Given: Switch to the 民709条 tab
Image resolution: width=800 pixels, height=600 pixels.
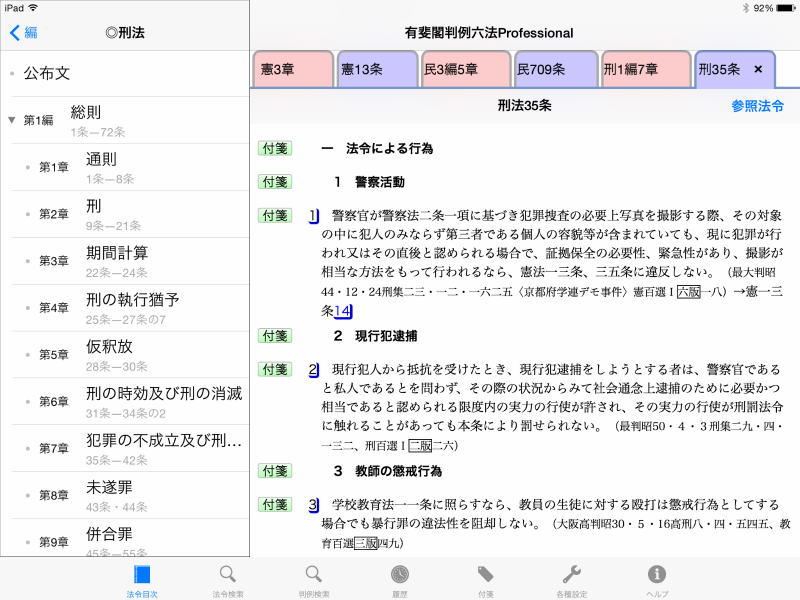Looking at the screenshot, I should coord(556,69).
